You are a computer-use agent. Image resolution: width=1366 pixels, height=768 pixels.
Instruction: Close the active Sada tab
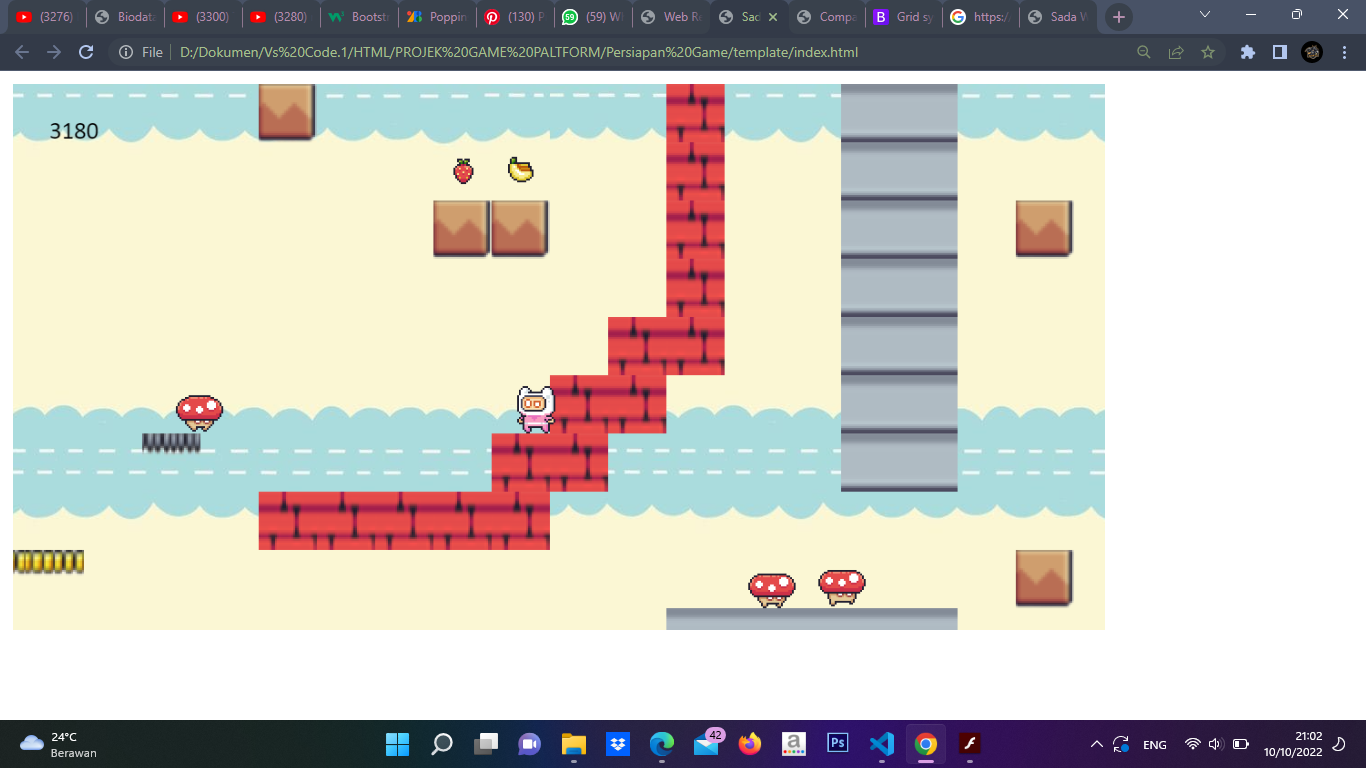click(x=772, y=17)
